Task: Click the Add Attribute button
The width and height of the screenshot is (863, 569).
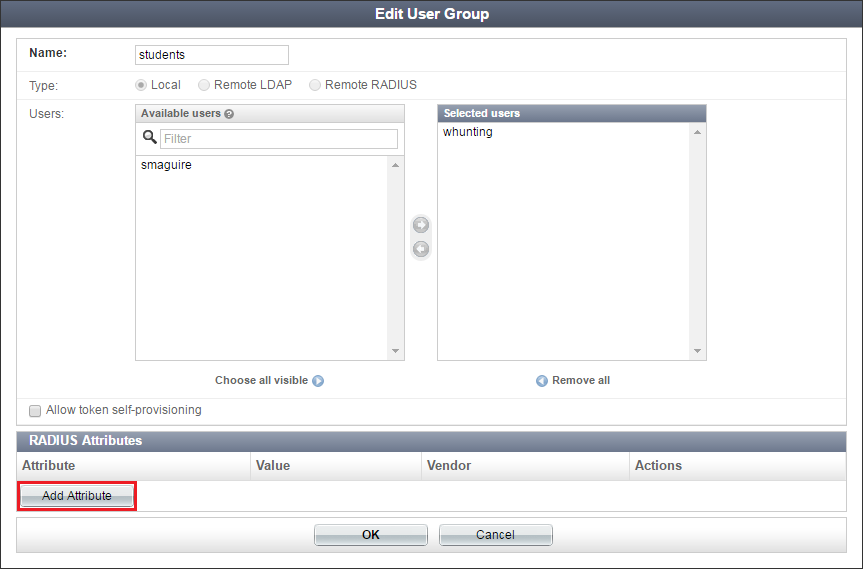Action: point(77,496)
